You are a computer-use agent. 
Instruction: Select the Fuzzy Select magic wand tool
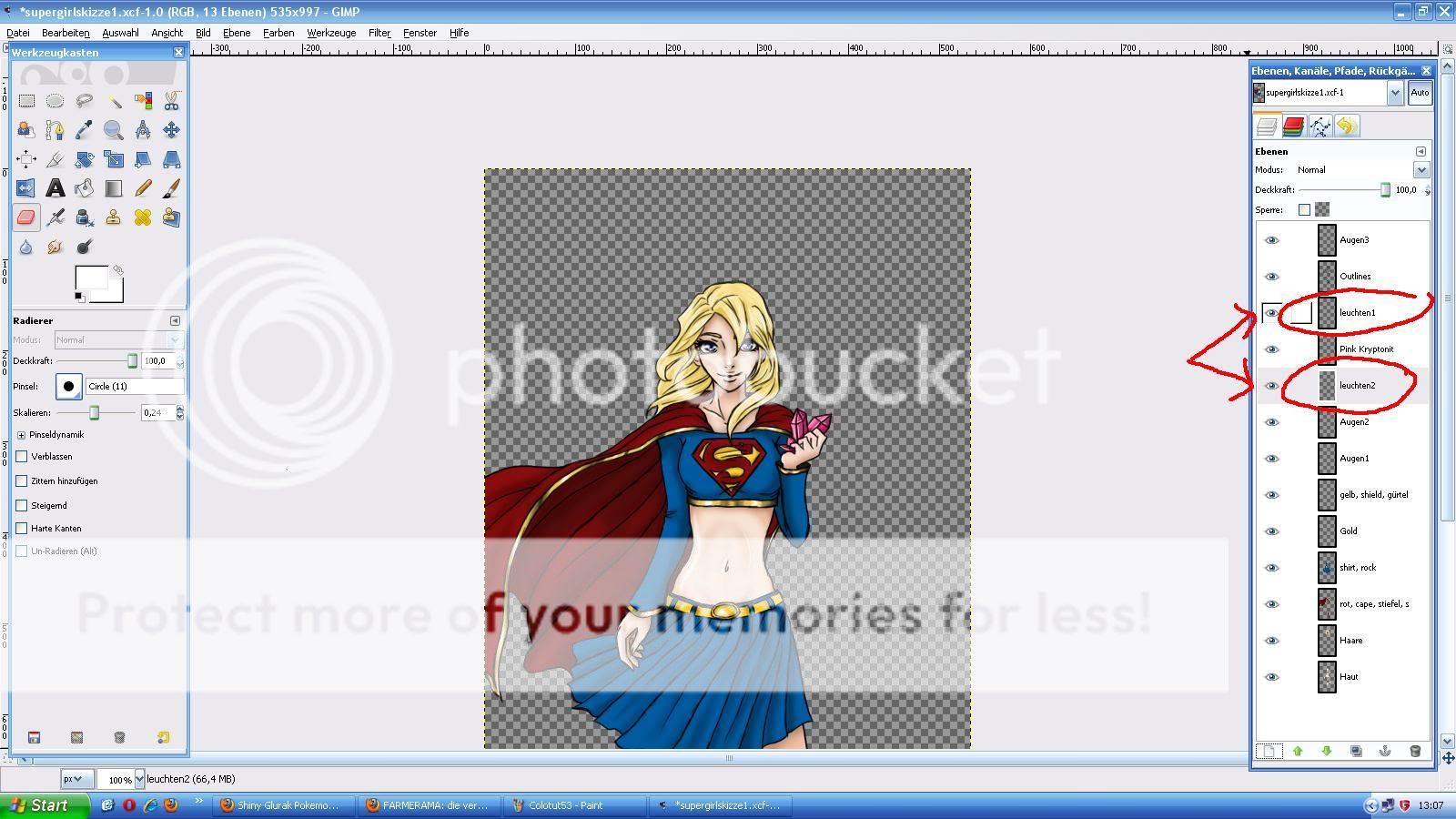114,101
